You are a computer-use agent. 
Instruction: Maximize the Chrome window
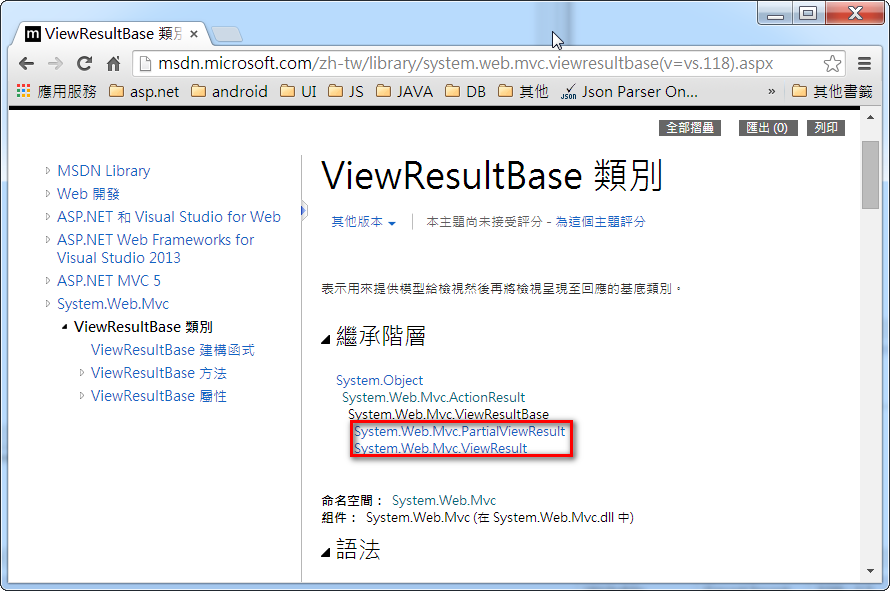[808, 14]
